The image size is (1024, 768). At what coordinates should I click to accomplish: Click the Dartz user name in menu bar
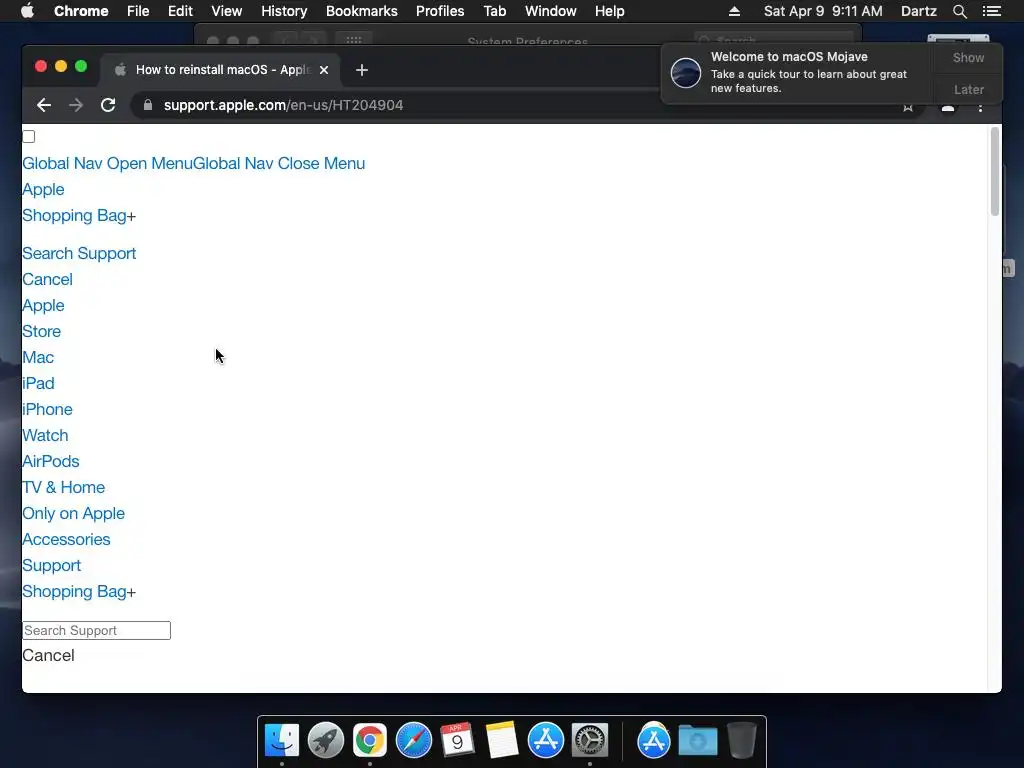click(x=918, y=11)
